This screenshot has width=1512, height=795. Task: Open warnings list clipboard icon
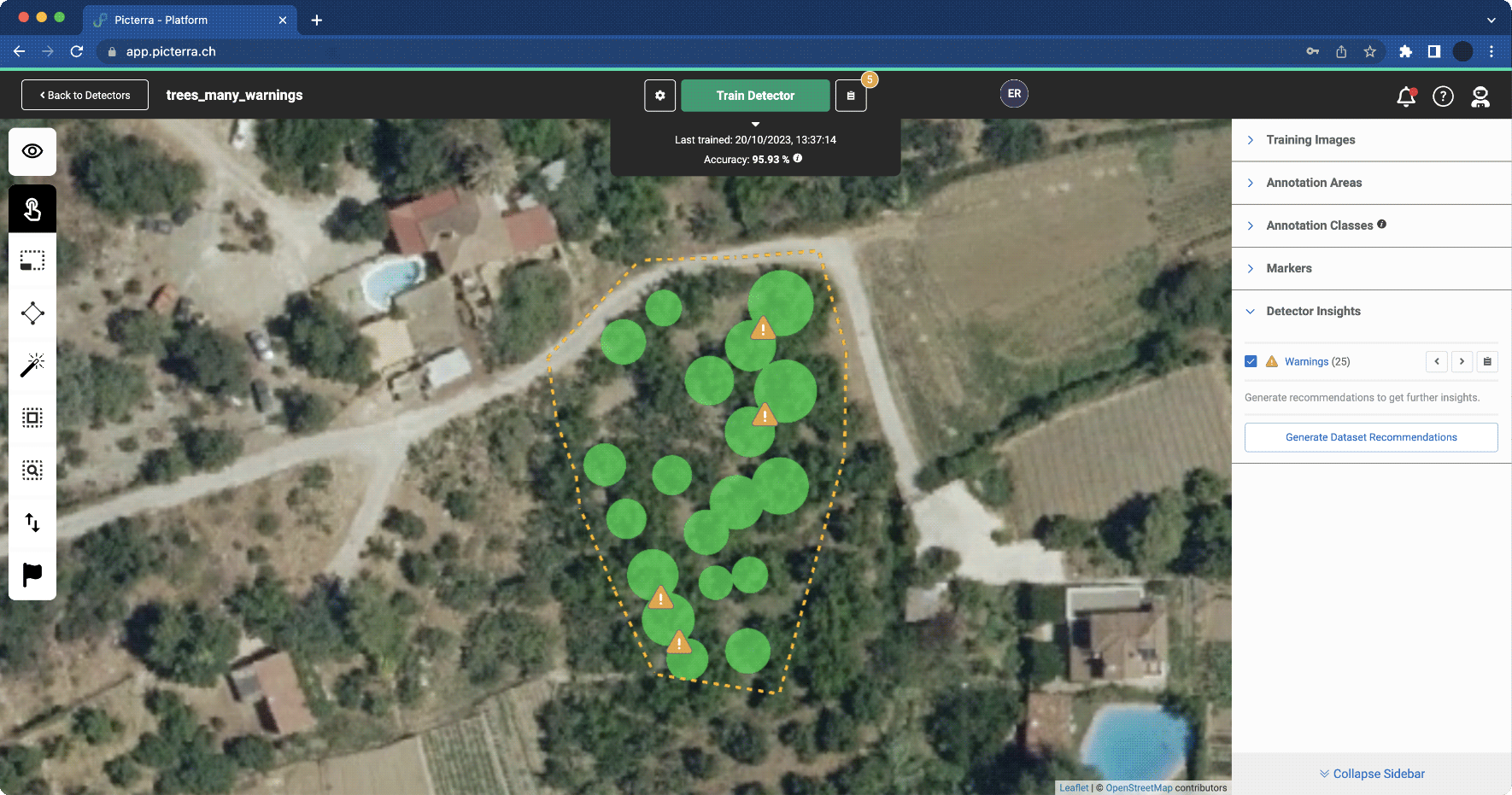click(x=1487, y=361)
